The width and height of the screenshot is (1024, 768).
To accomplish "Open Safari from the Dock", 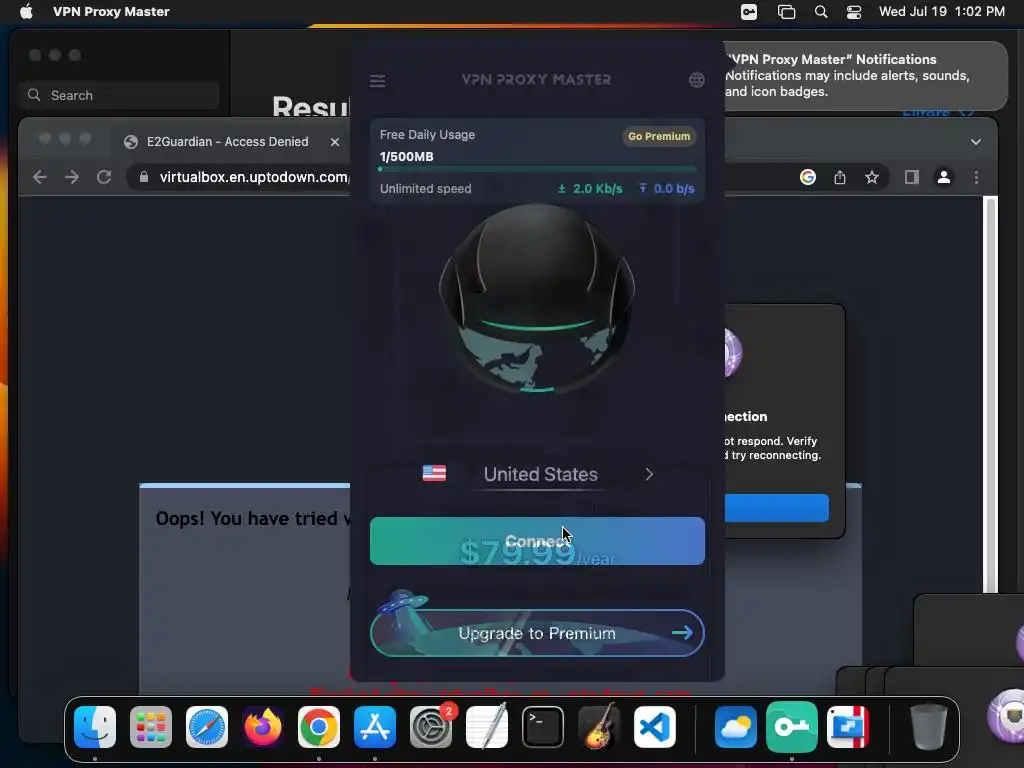I will 207,727.
